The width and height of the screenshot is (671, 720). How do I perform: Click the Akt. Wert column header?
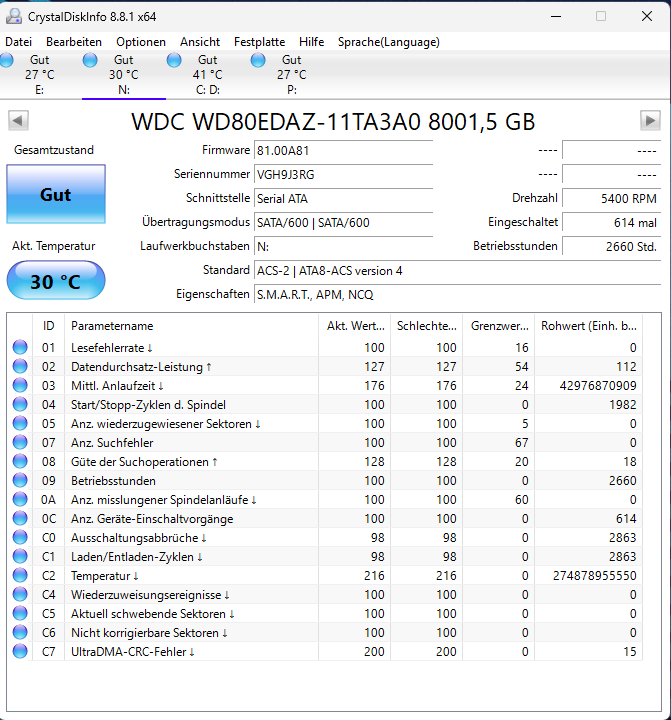coord(355,326)
